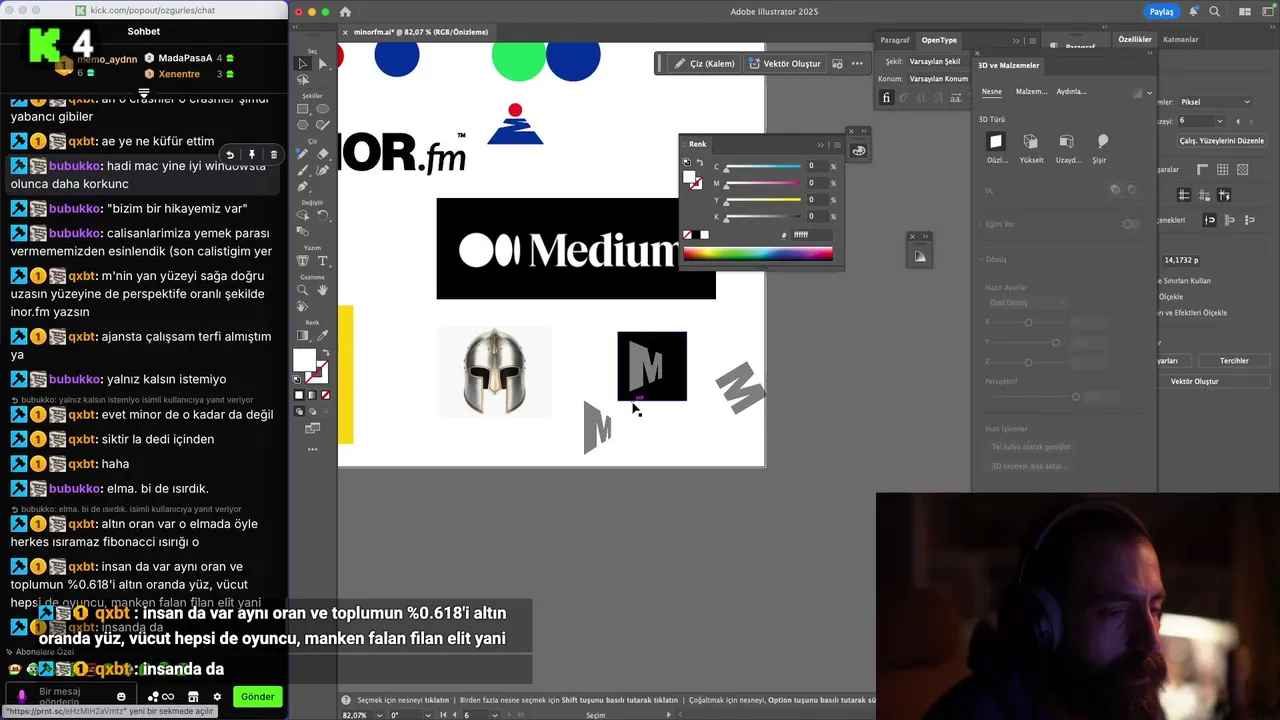
Task: Open the Malzemeler tab in 3D panel
Action: coord(1031,92)
